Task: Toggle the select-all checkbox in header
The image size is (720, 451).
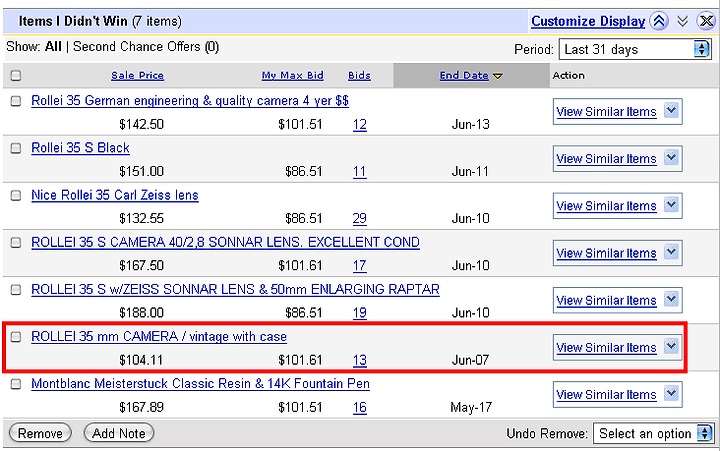Action: pyautogui.click(x=16, y=75)
